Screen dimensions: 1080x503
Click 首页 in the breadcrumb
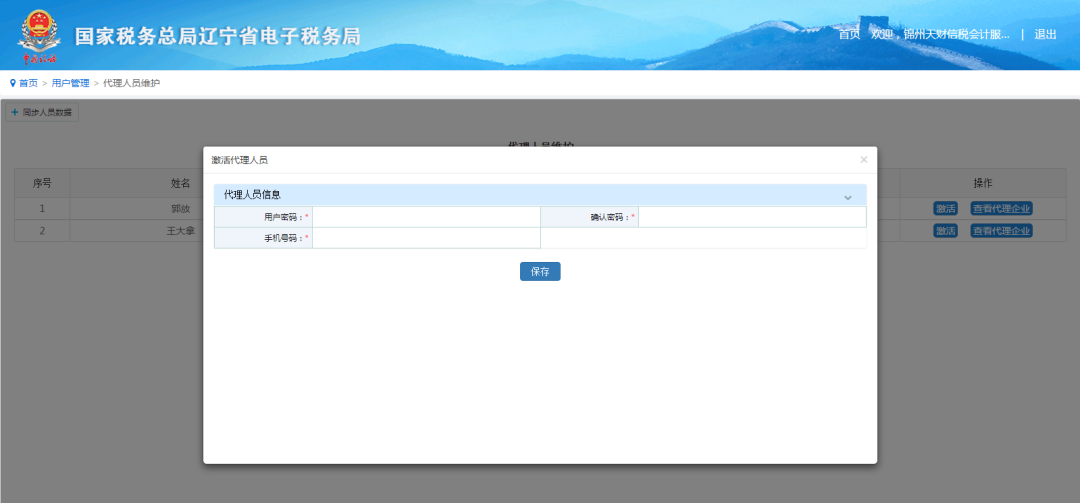point(28,83)
